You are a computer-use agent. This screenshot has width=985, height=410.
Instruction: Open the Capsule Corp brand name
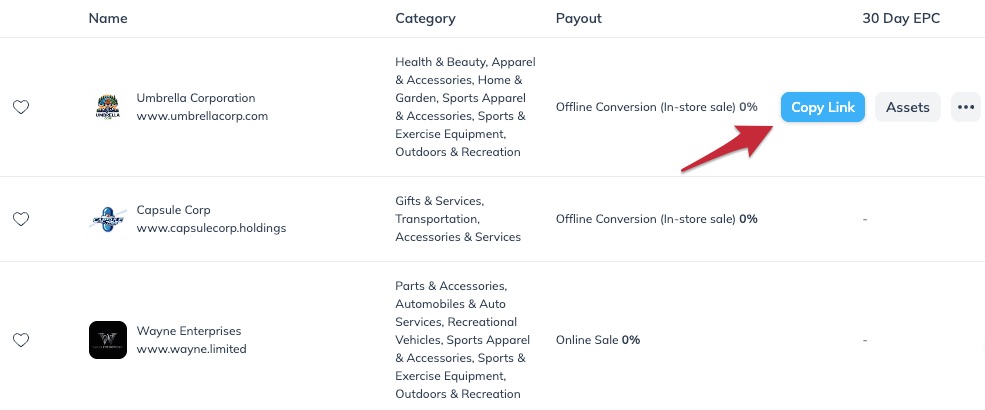click(174, 210)
